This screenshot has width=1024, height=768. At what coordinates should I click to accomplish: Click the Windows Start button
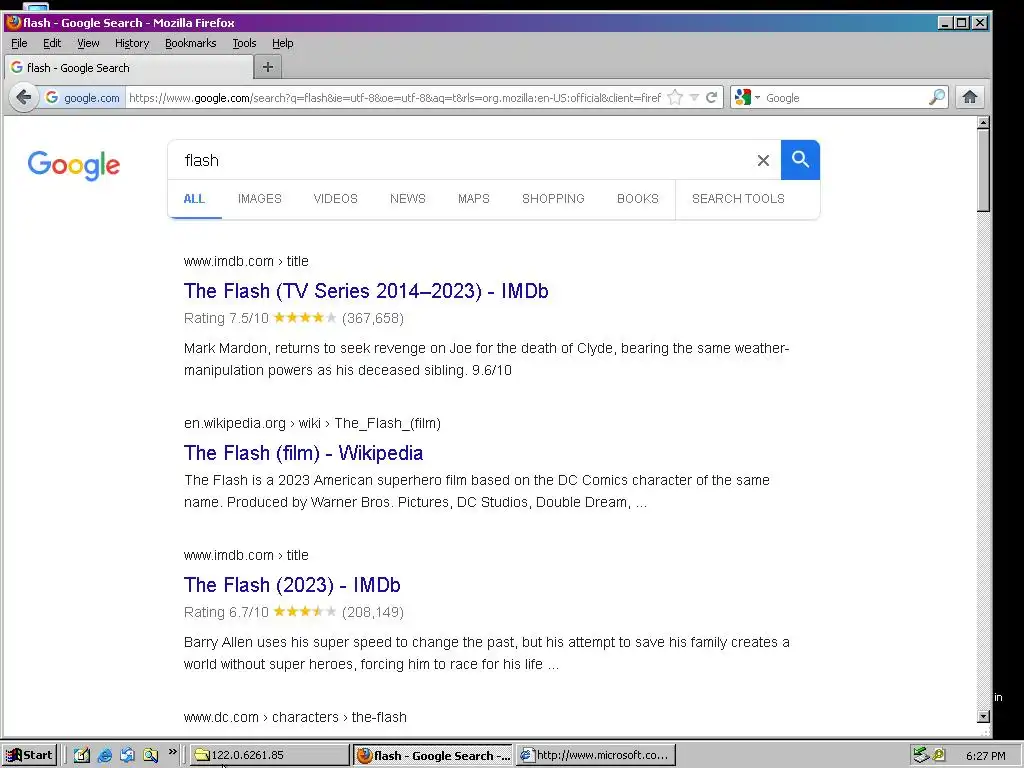(x=29, y=755)
